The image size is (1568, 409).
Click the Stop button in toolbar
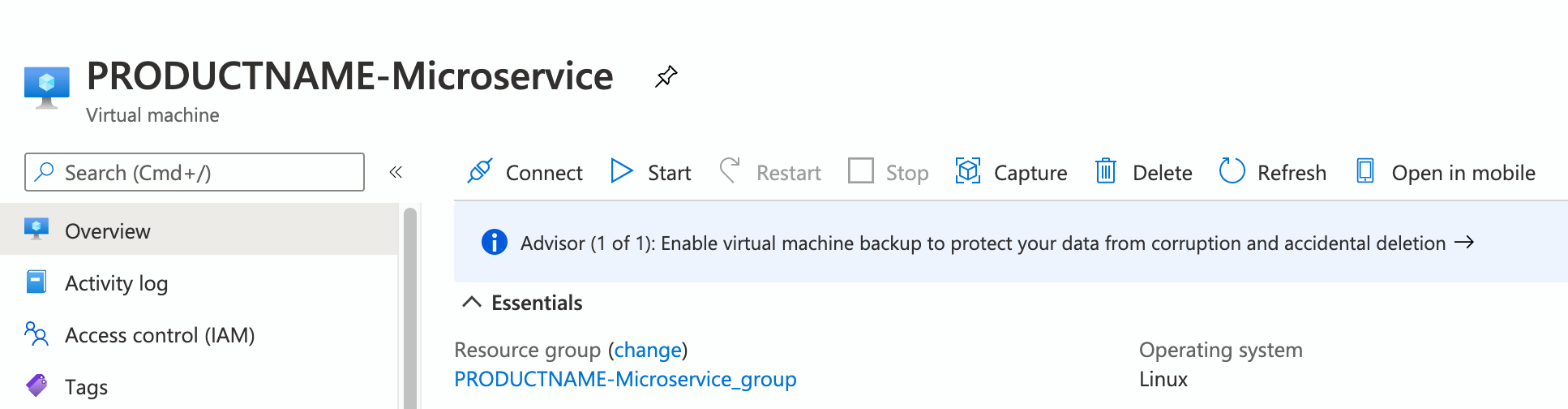click(x=889, y=172)
